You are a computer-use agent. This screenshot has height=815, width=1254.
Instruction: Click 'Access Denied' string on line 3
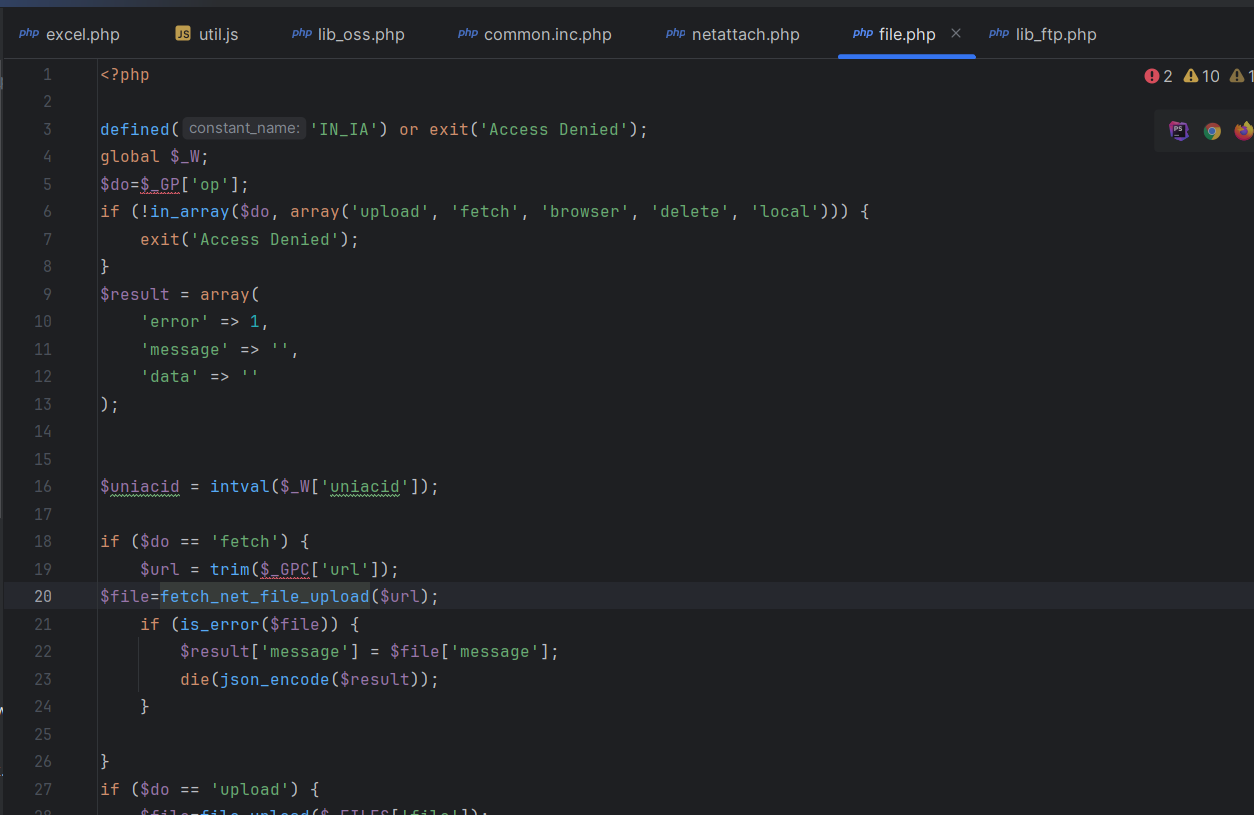(554, 129)
